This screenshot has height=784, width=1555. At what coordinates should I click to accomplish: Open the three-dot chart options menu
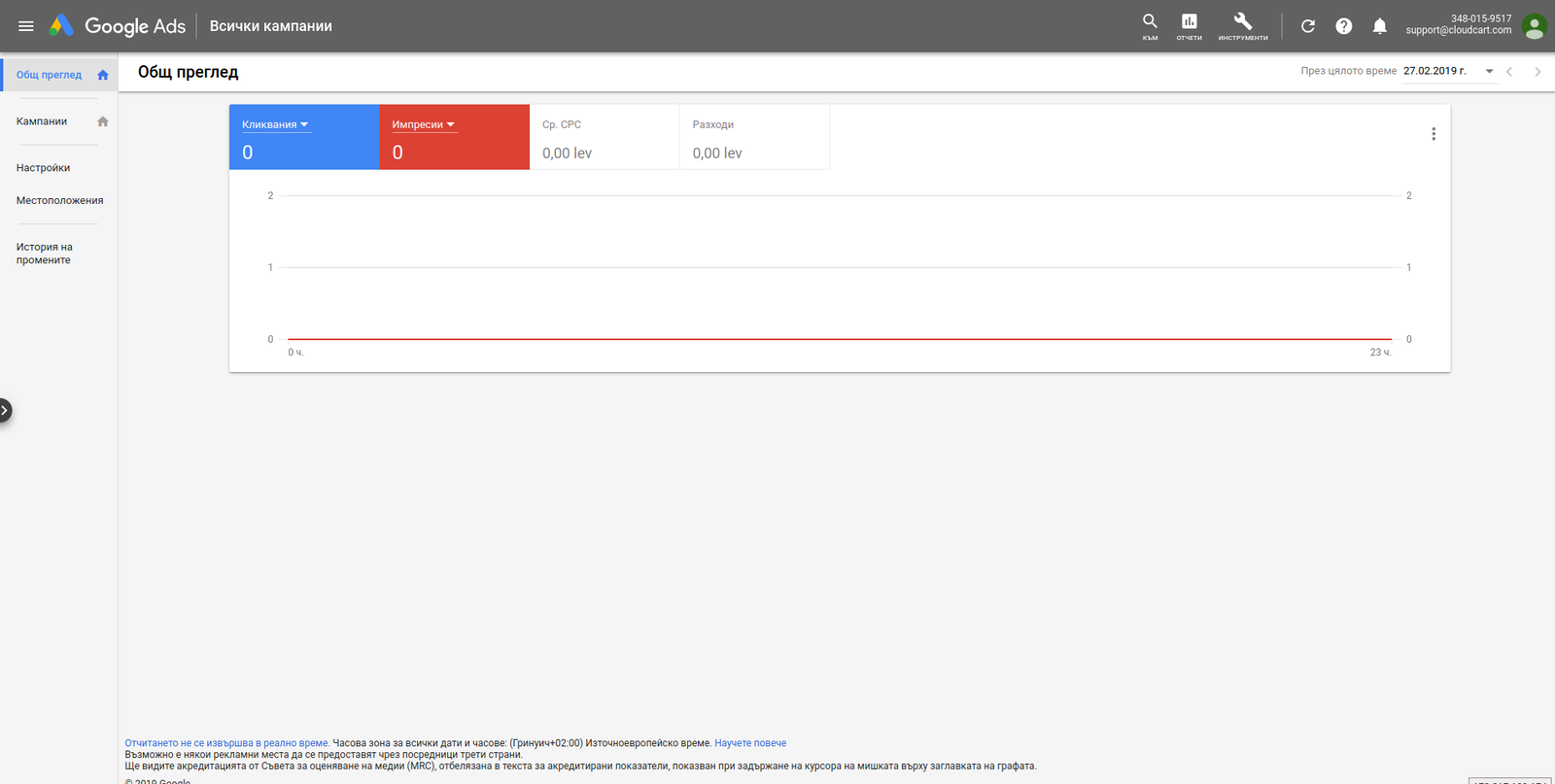click(x=1434, y=134)
